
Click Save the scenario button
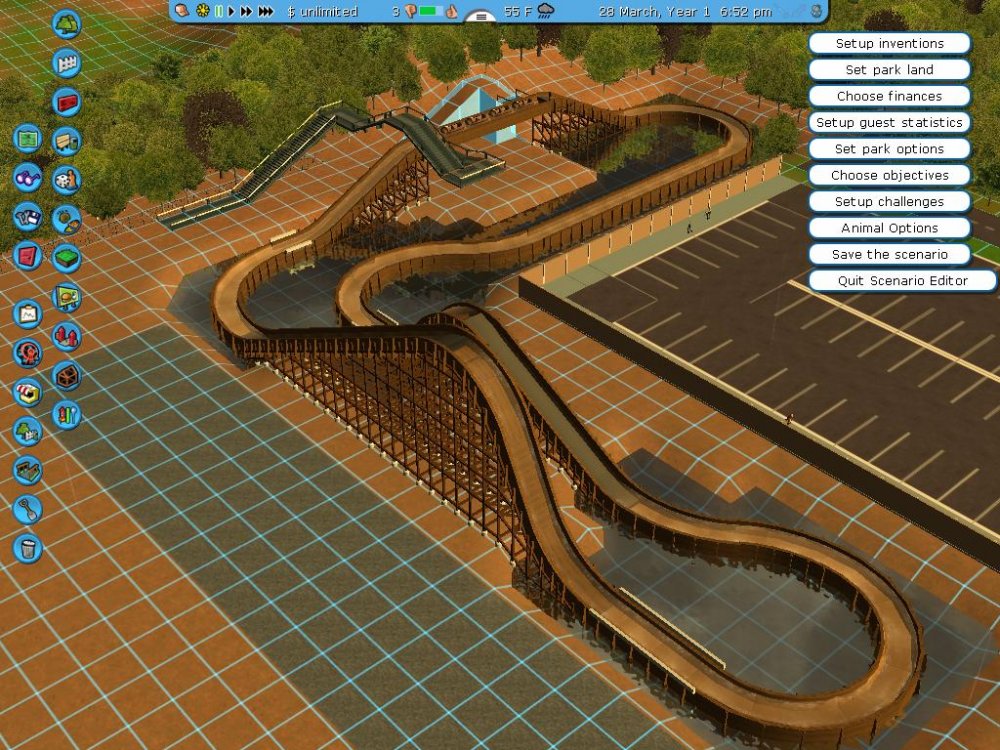coord(889,254)
